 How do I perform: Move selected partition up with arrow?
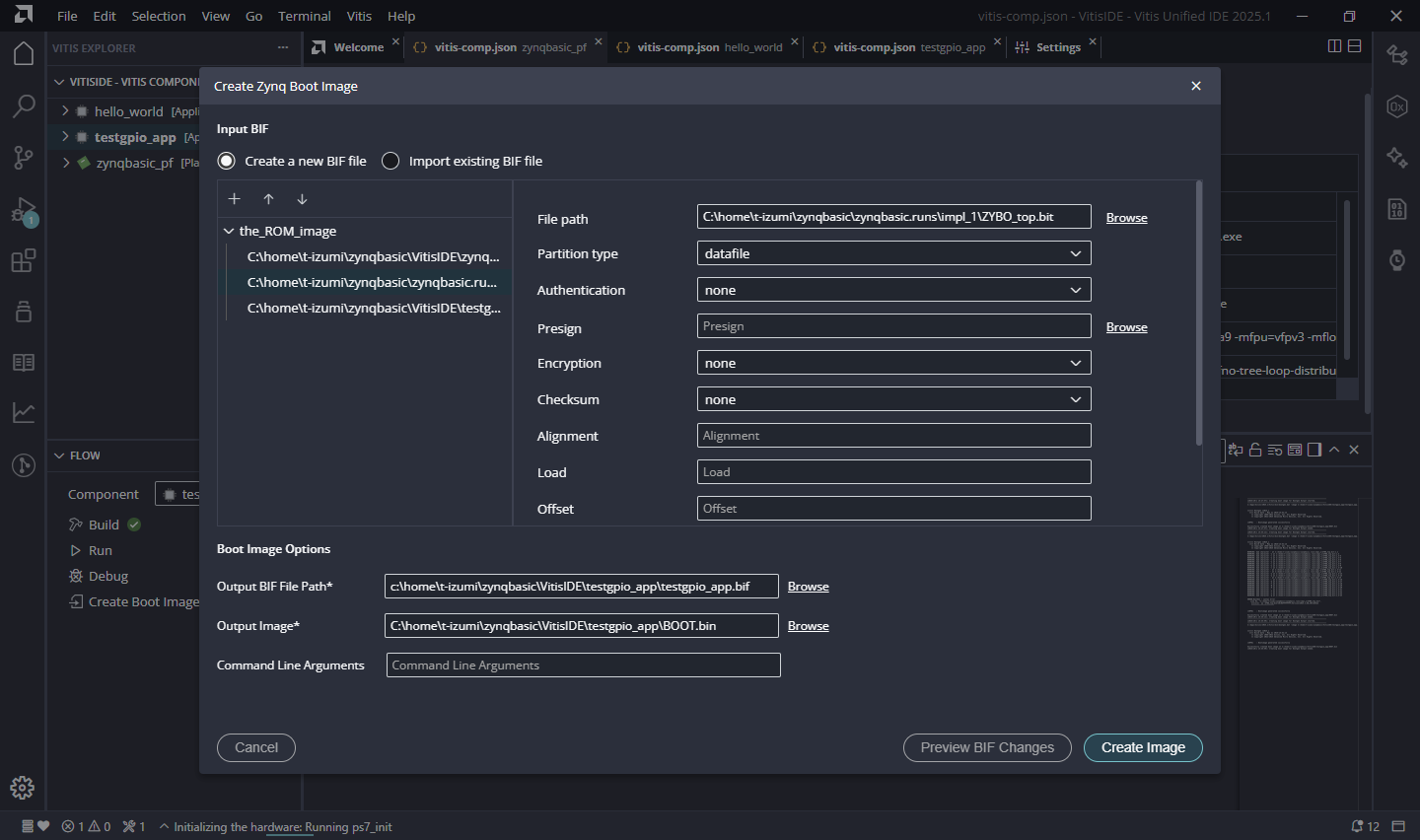pos(268,199)
